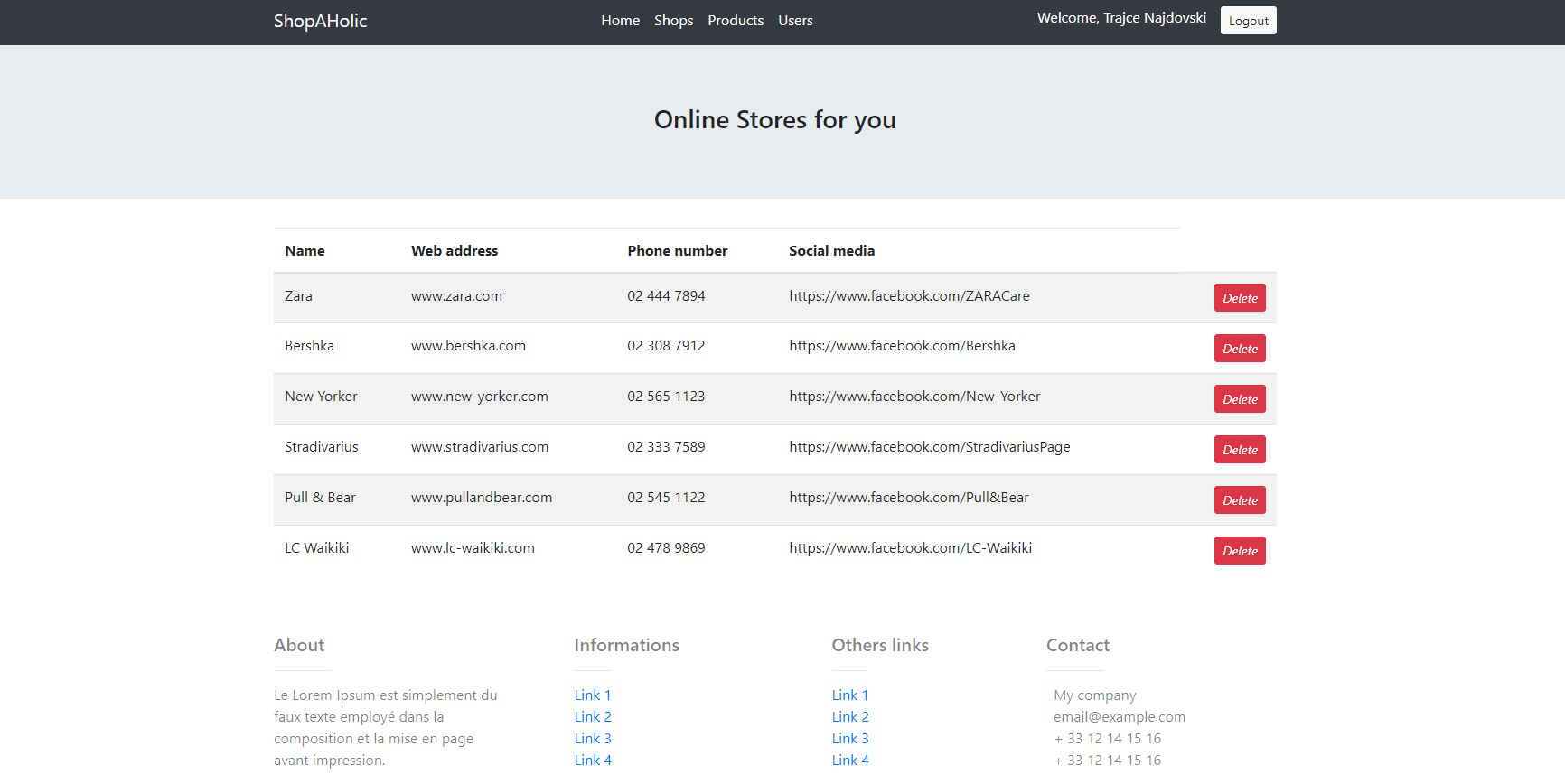Delete the Bershka store entry

point(1239,349)
